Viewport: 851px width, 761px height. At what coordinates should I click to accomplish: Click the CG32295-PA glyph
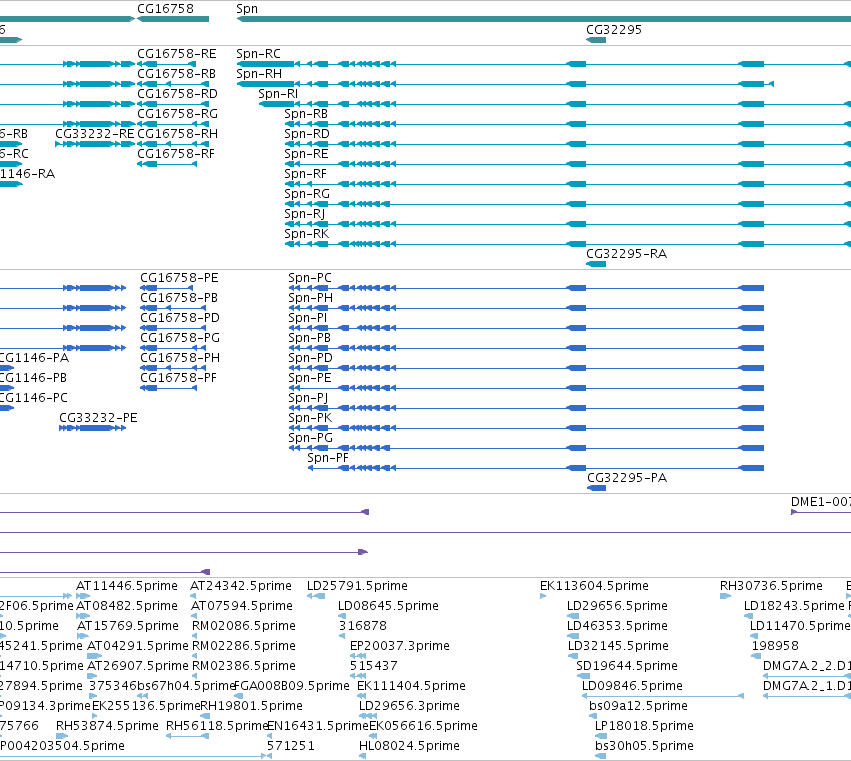[596, 489]
